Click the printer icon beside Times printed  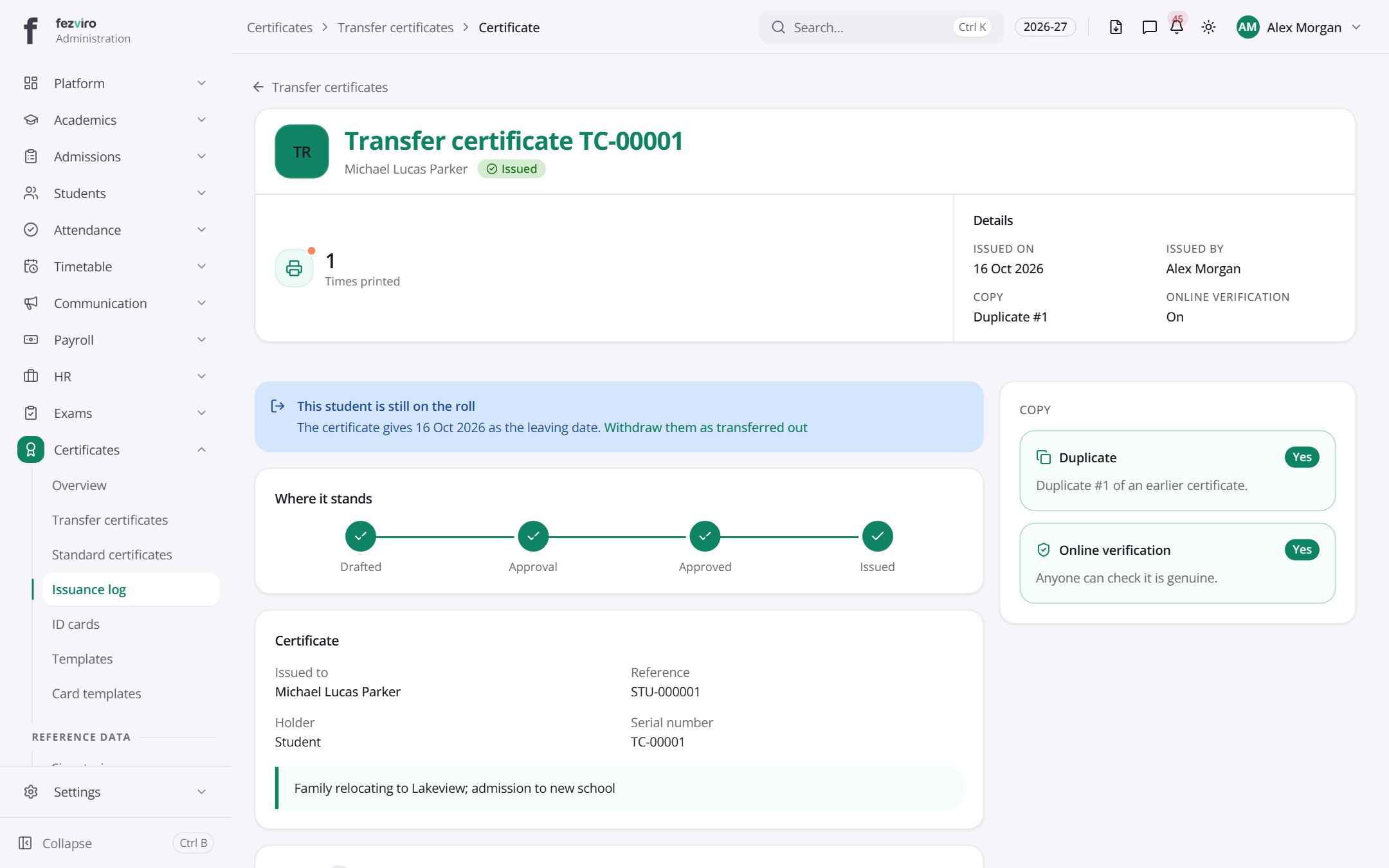(294, 268)
